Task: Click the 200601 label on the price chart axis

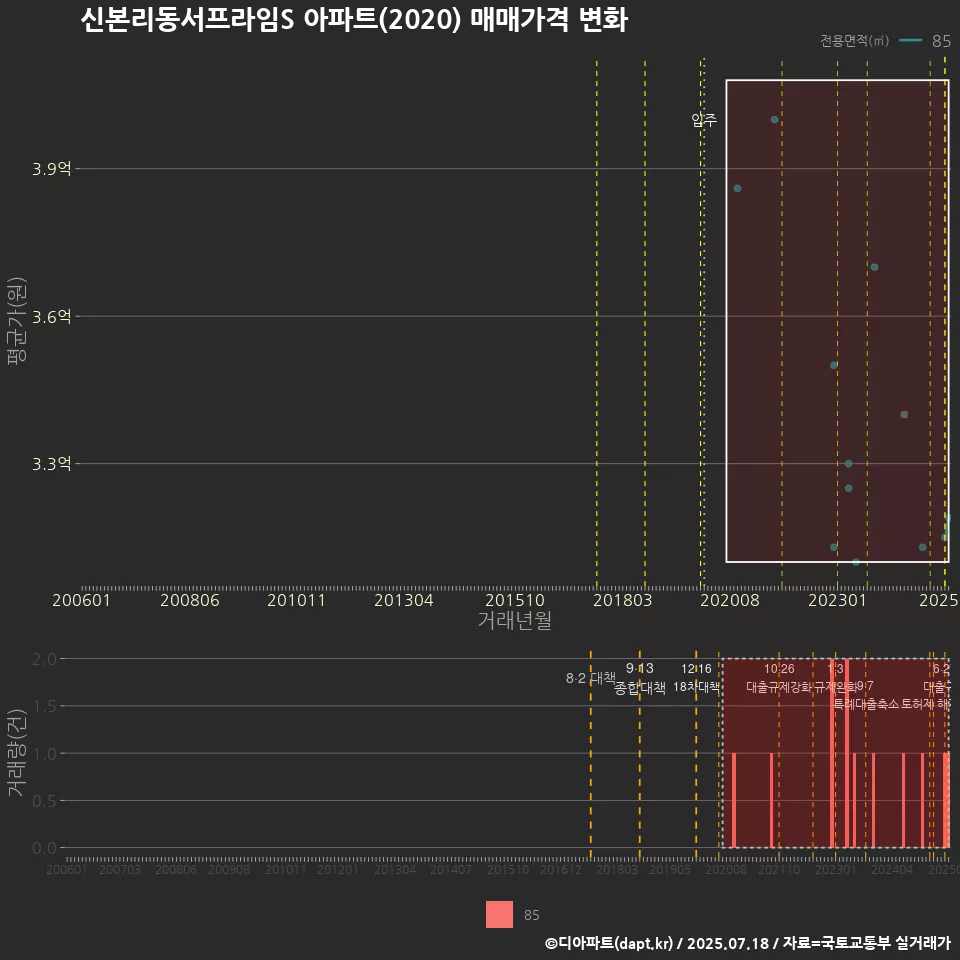Action: click(81, 600)
